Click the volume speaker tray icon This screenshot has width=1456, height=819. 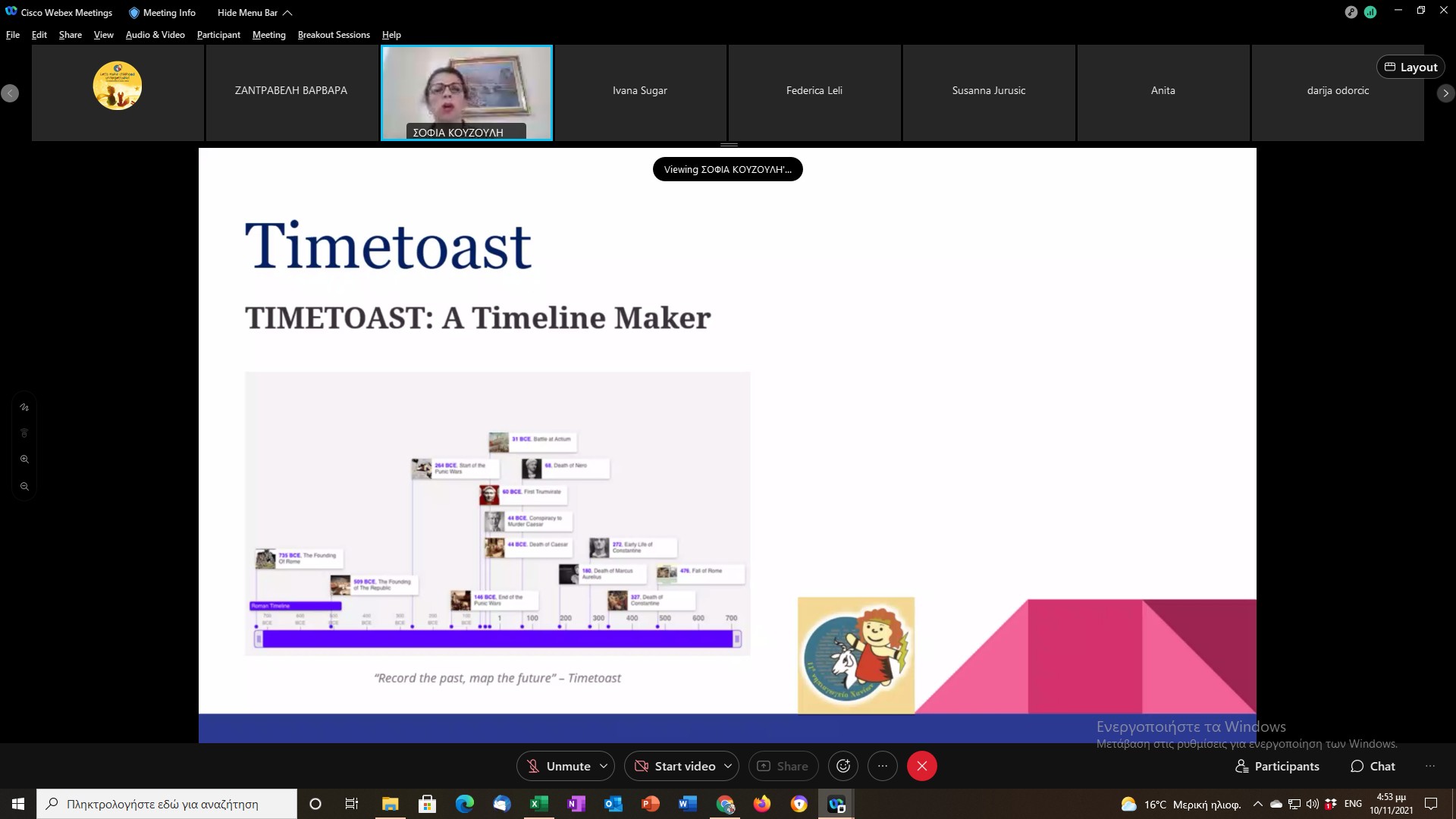[x=1312, y=804]
